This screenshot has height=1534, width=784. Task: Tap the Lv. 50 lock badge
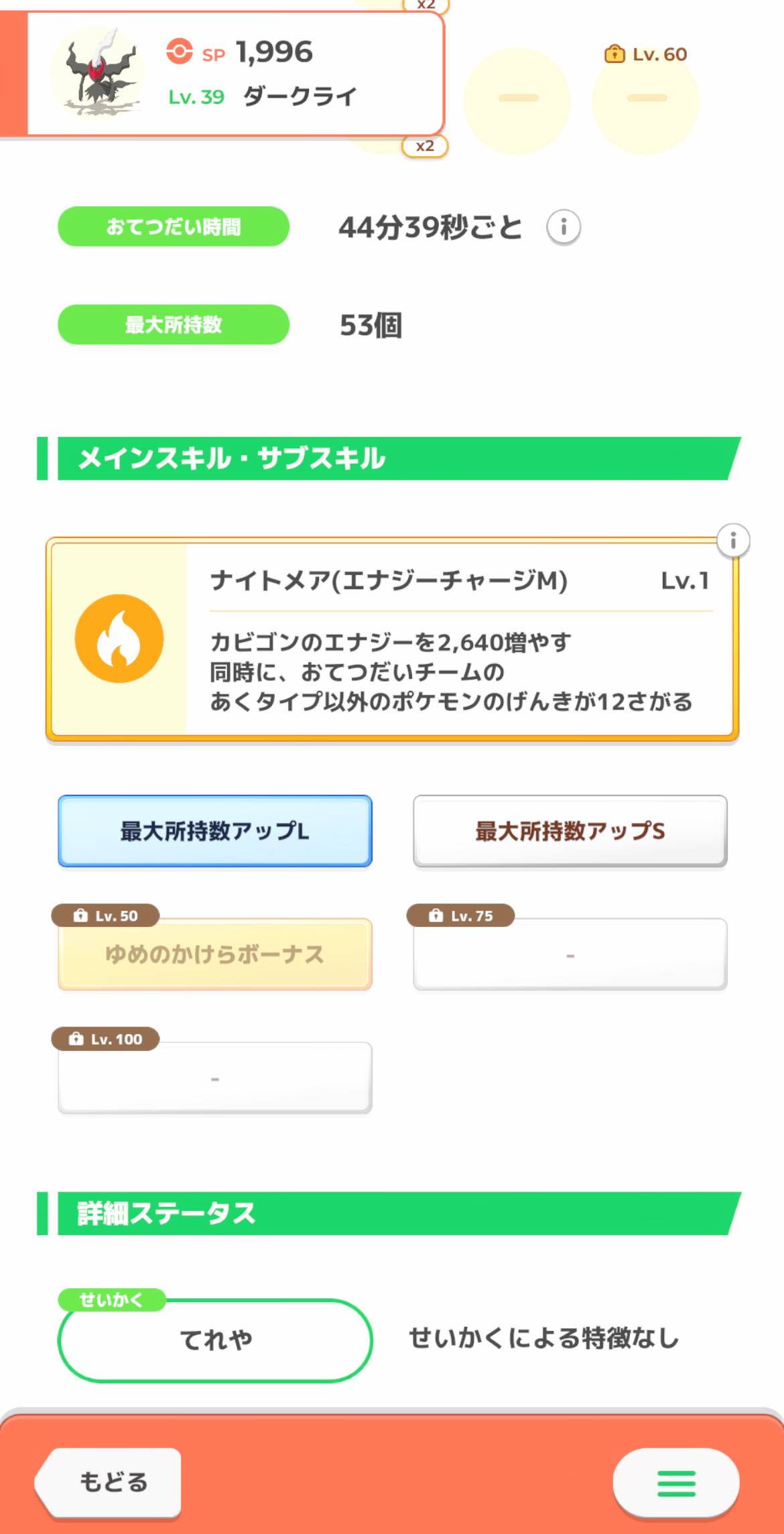point(106,915)
